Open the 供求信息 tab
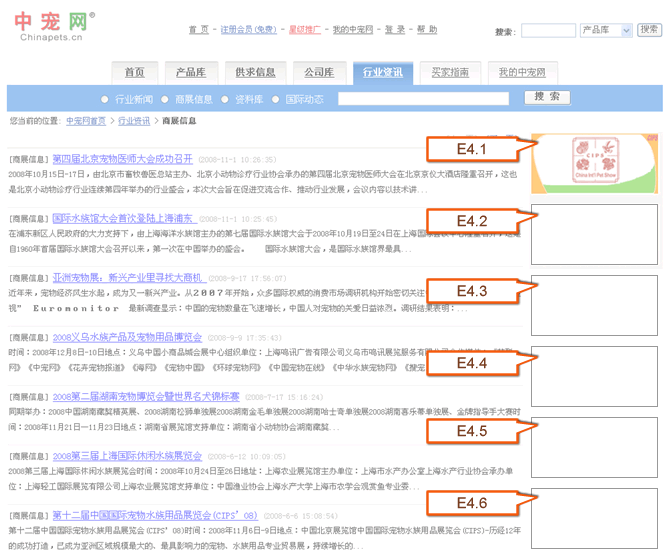 (255, 72)
